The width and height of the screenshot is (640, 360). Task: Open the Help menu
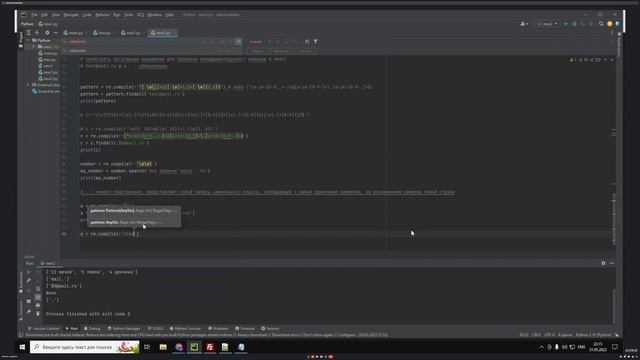coord(169,15)
